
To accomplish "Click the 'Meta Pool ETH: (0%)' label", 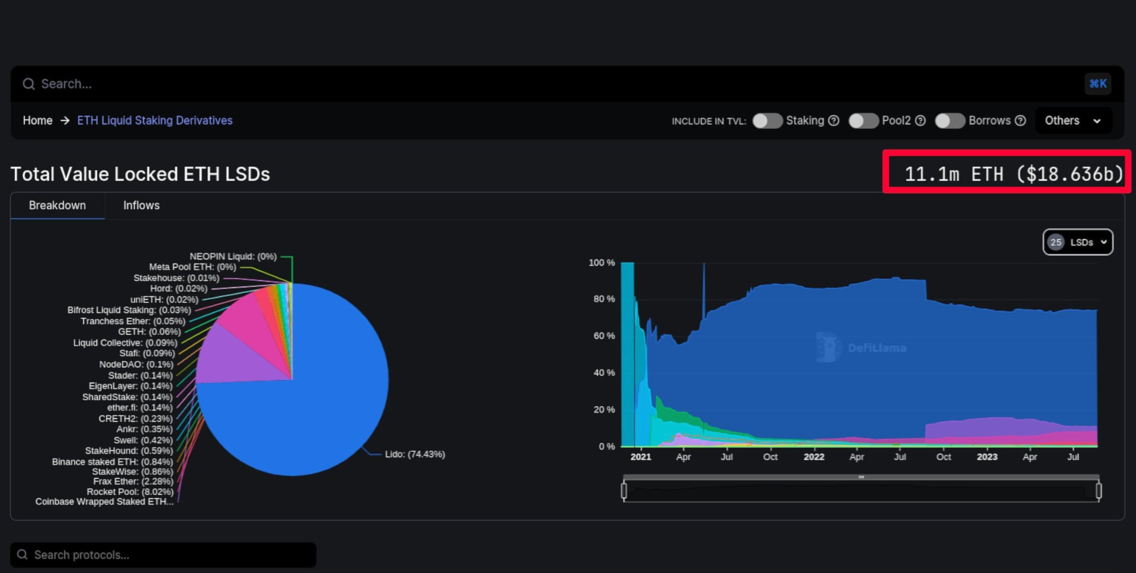I will (x=193, y=267).
